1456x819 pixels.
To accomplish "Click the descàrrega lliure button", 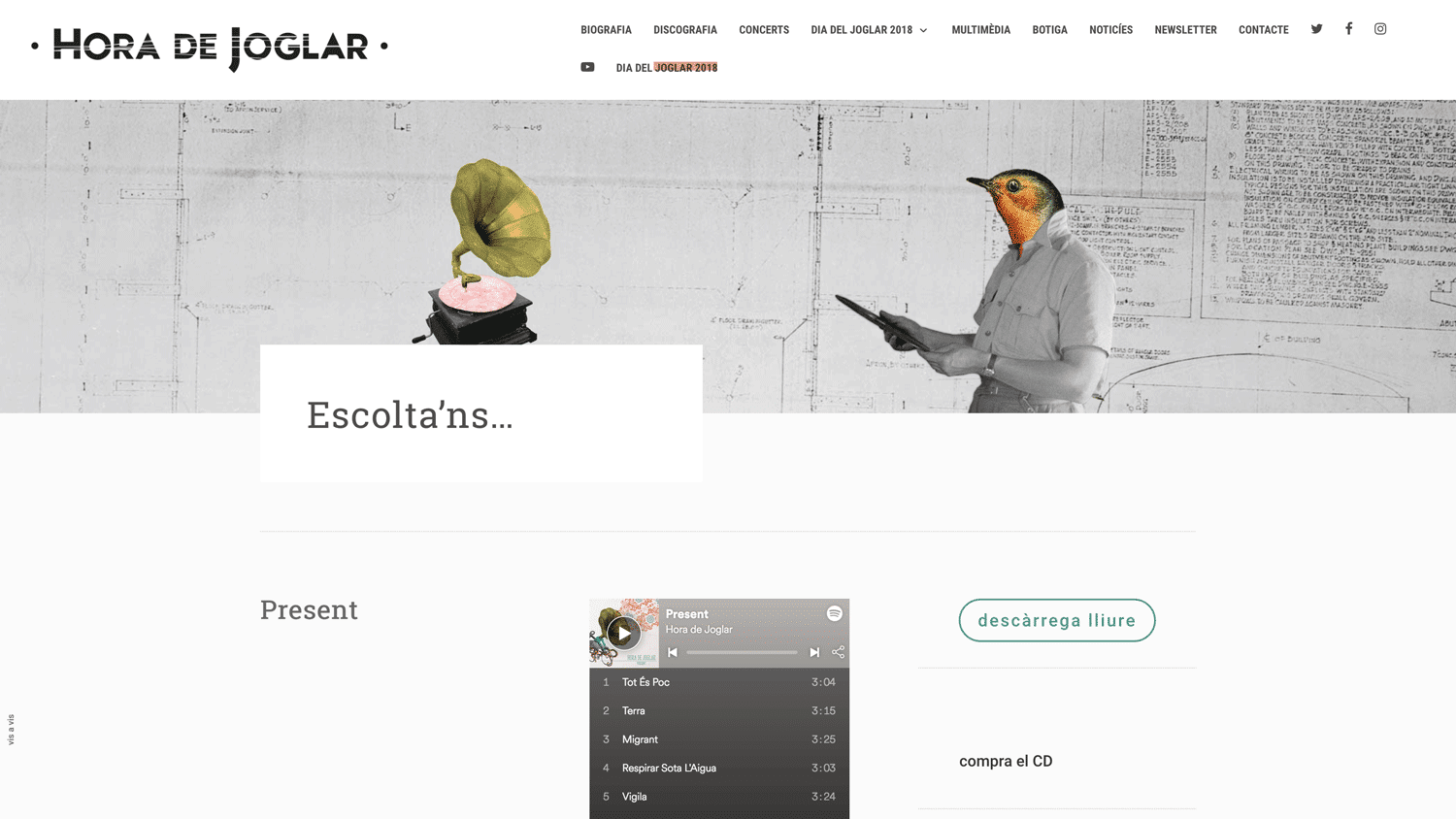I will point(1057,620).
